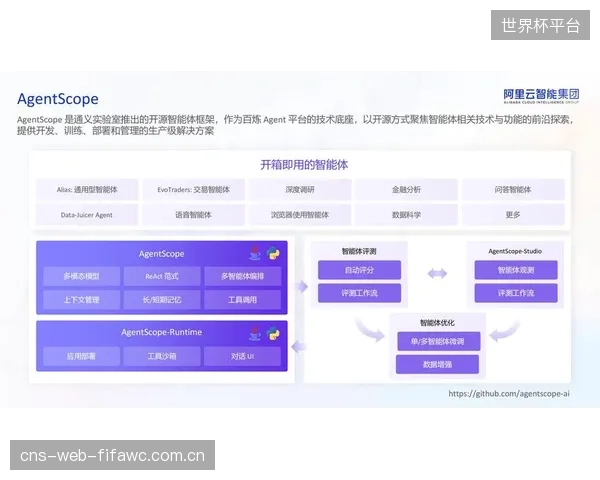Select the ReAct 范式 tile
This screenshot has width=600, height=480.
click(x=162, y=276)
